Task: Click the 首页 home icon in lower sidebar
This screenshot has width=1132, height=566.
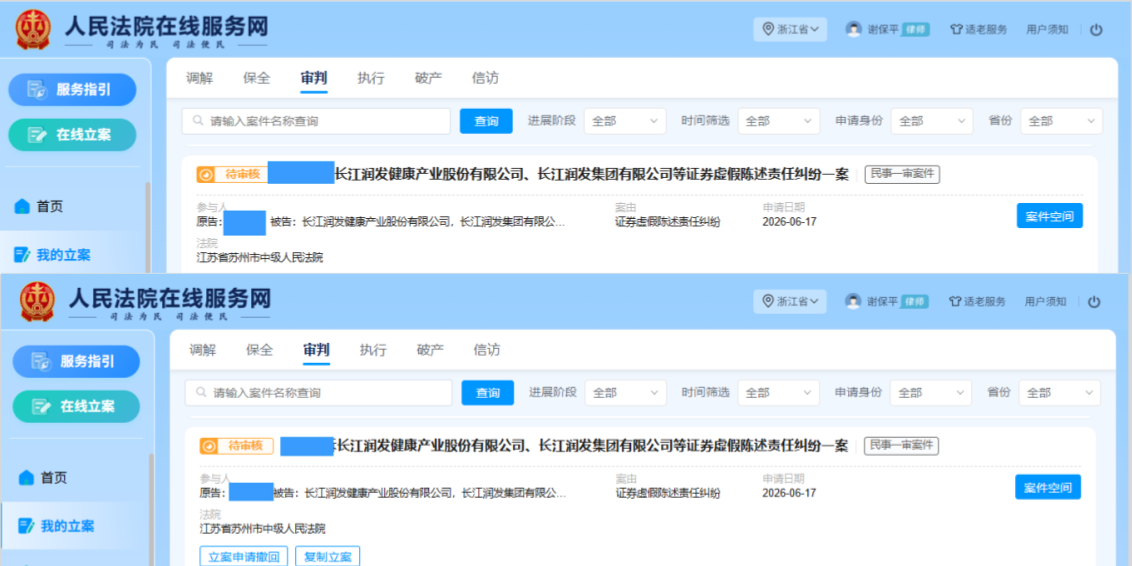Action: (27, 478)
